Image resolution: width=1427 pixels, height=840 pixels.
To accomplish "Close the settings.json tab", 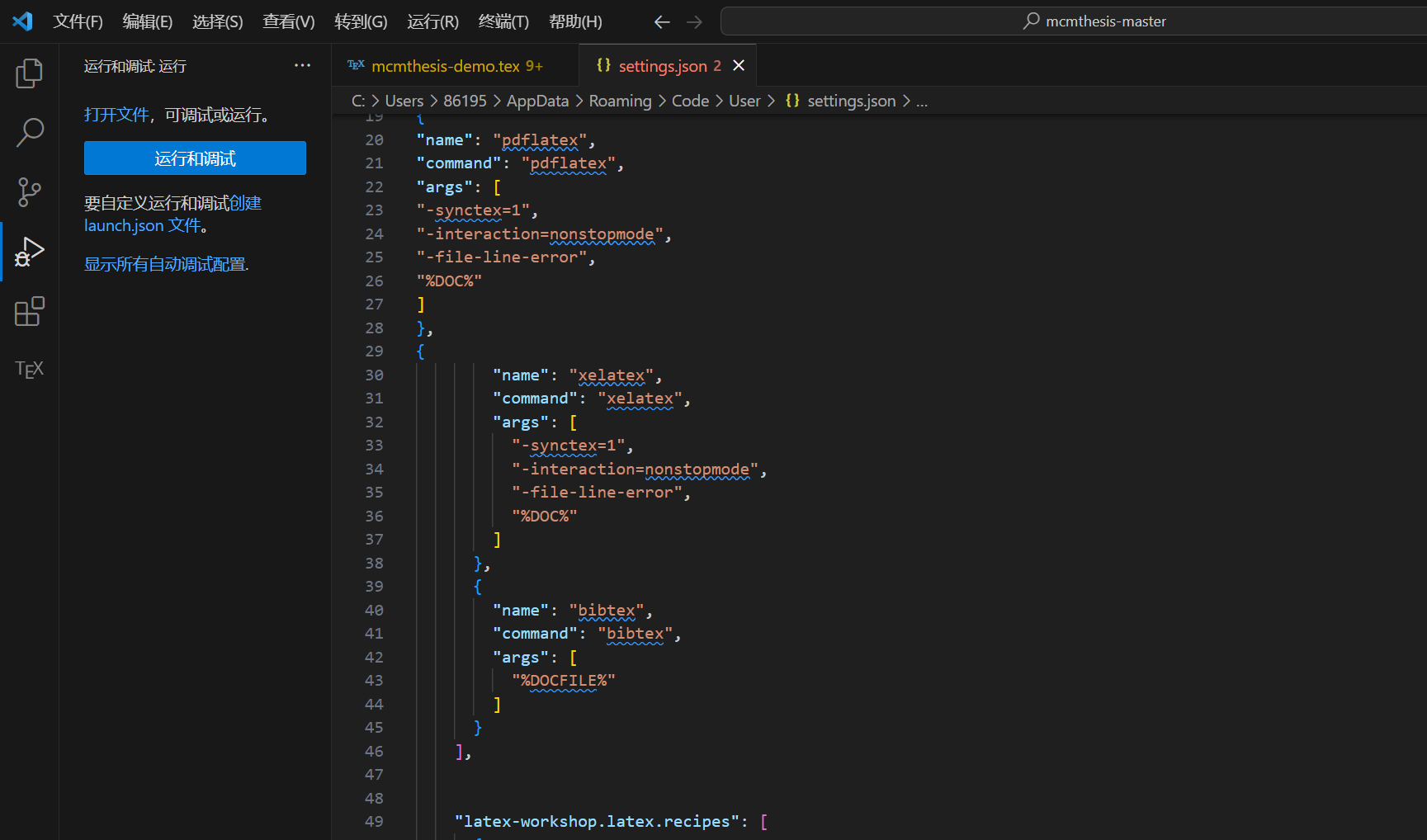I will (739, 65).
